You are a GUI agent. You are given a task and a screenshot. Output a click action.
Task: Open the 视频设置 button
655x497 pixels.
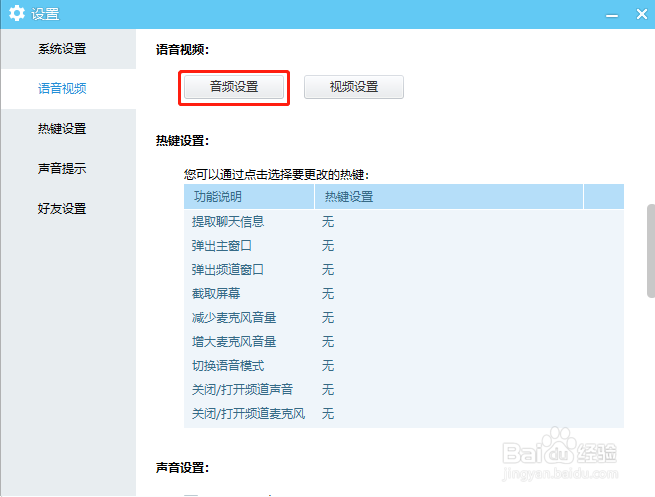click(x=354, y=87)
